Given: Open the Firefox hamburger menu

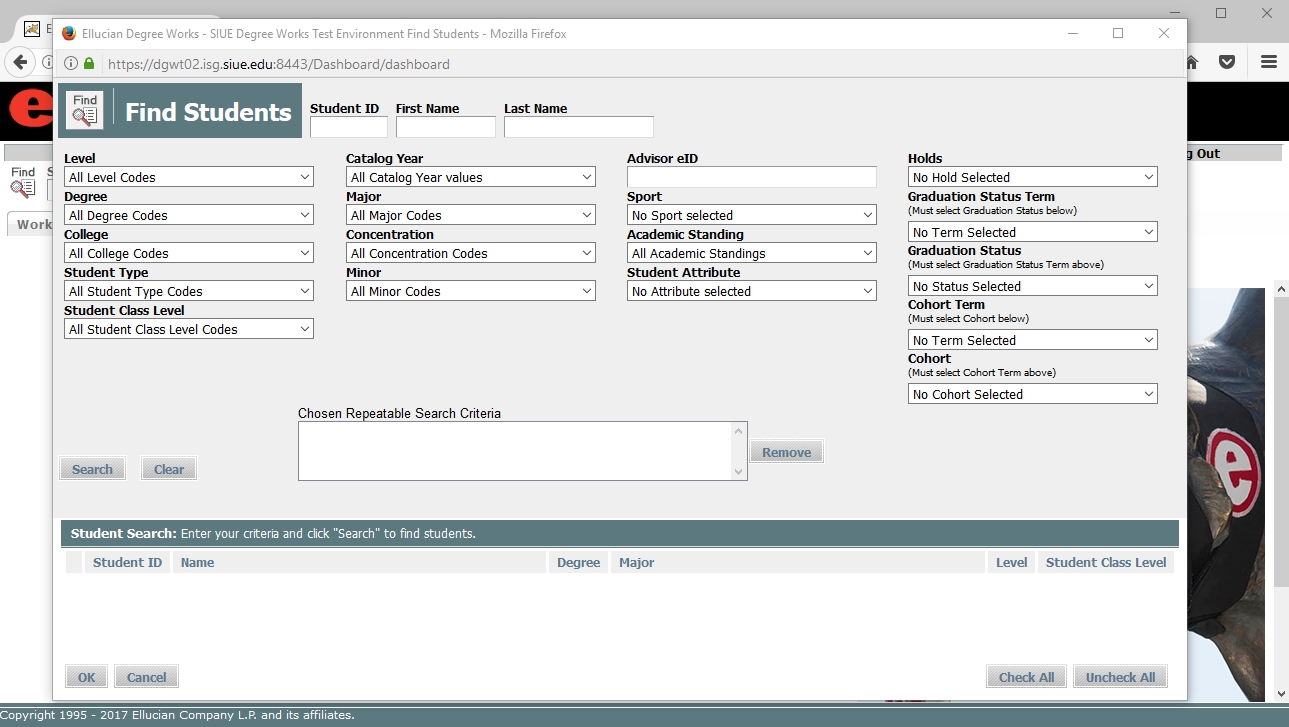Looking at the screenshot, I should (x=1268, y=62).
